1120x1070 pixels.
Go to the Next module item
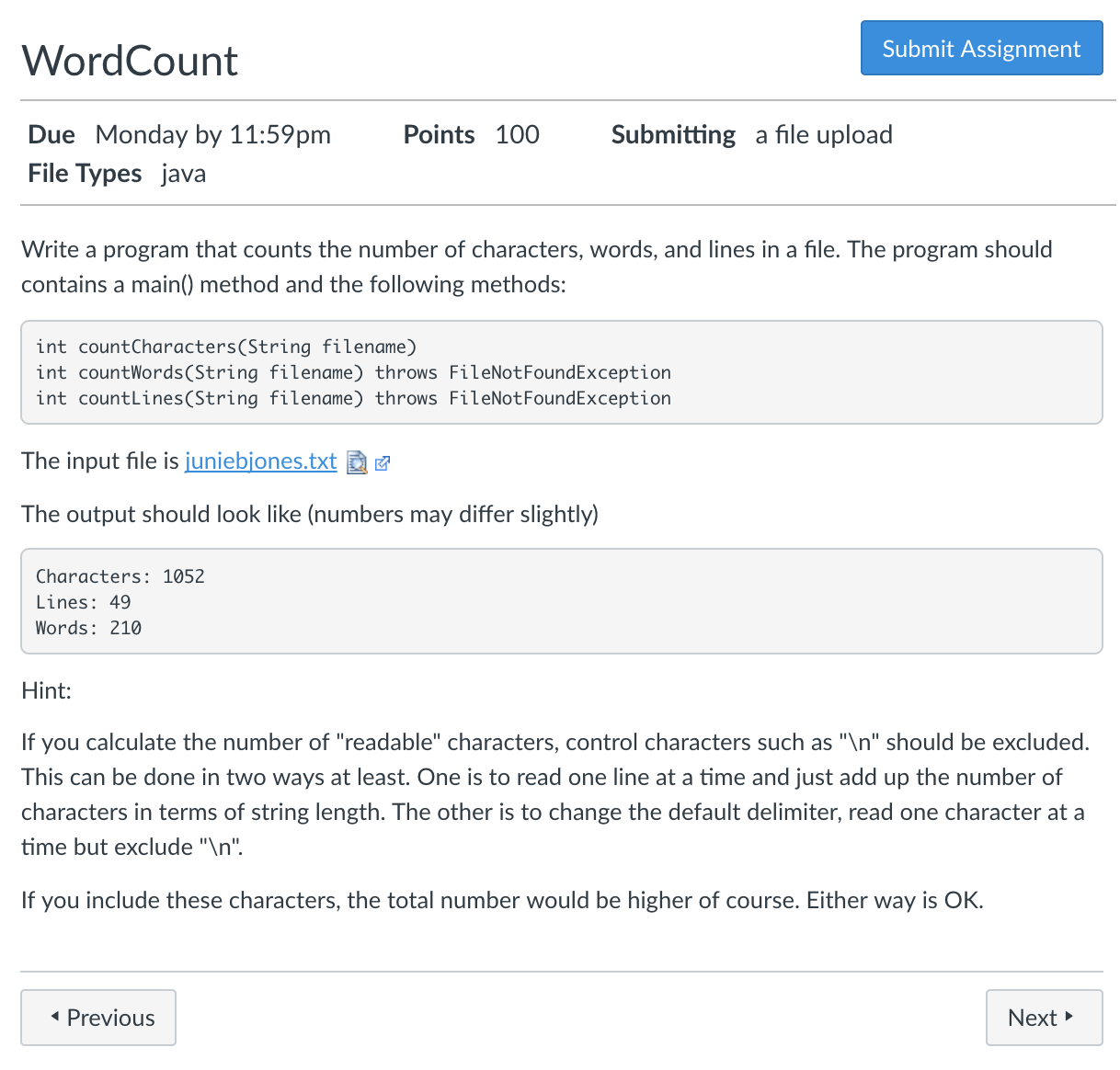tap(1044, 1018)
